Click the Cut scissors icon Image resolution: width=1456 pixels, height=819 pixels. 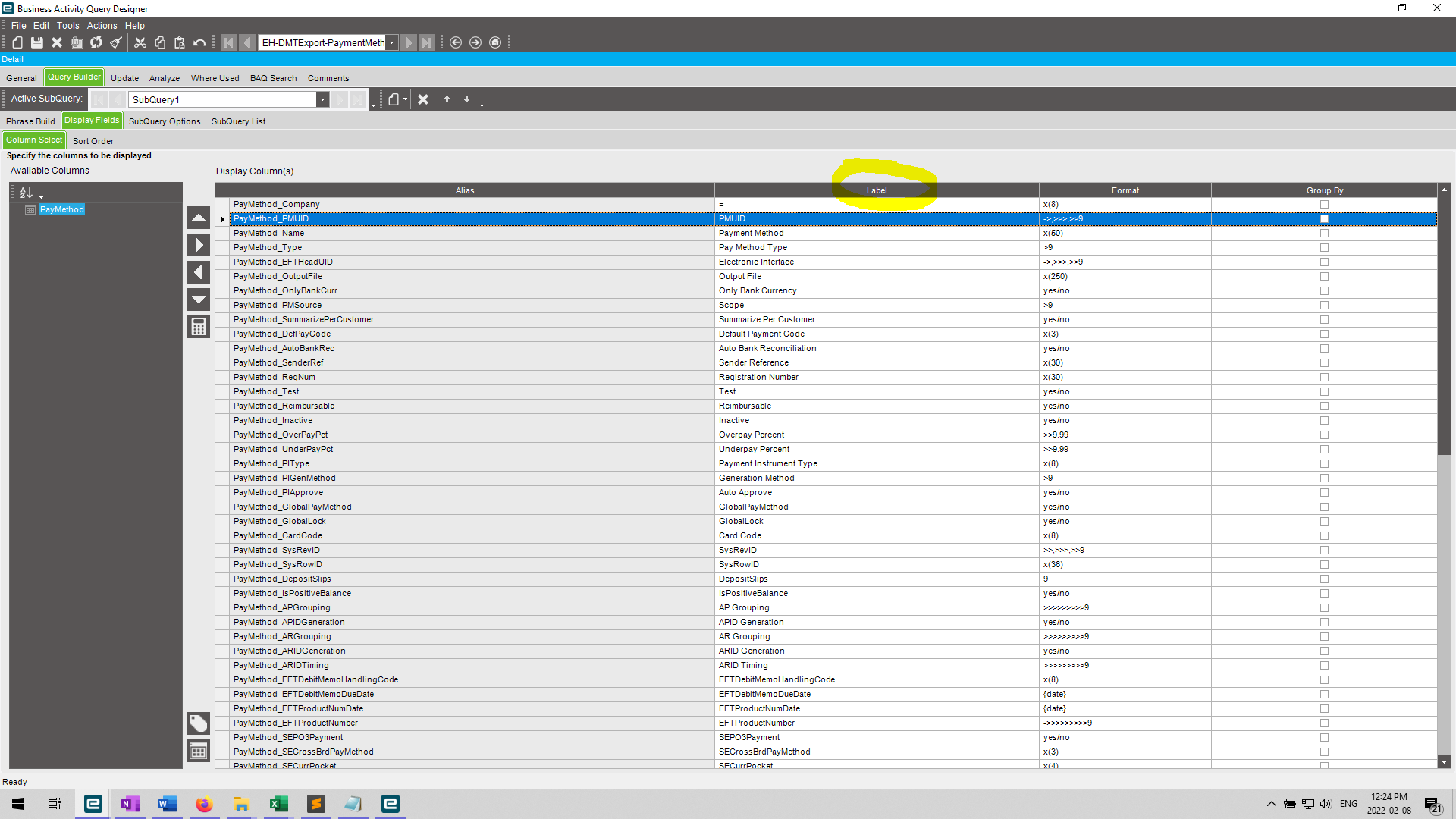(x=140, y=42)
